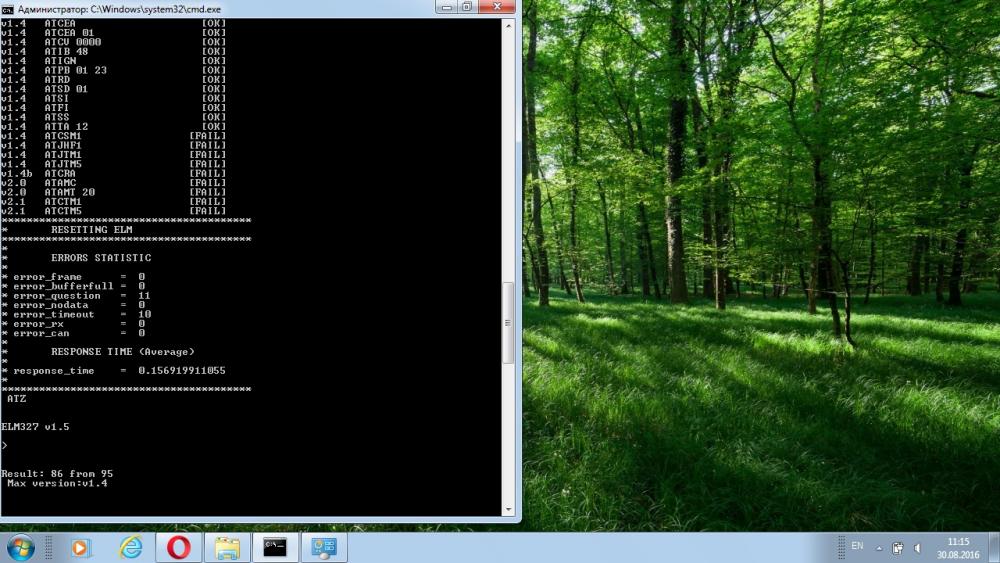Click the 'RESETTING ELM' heading
Viewport: 1000px width, 563px height.
point(92,230)
